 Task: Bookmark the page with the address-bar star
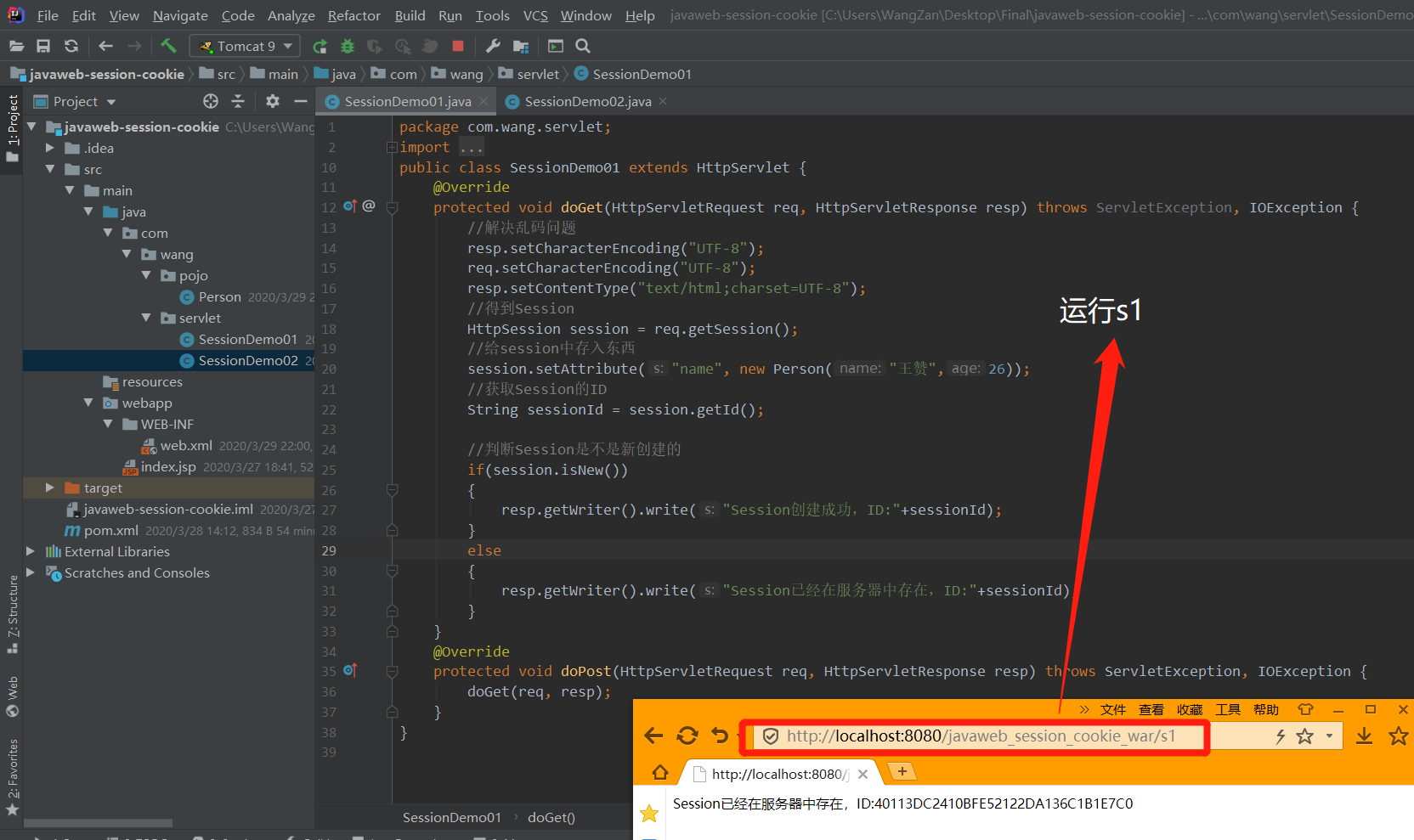1304,736
